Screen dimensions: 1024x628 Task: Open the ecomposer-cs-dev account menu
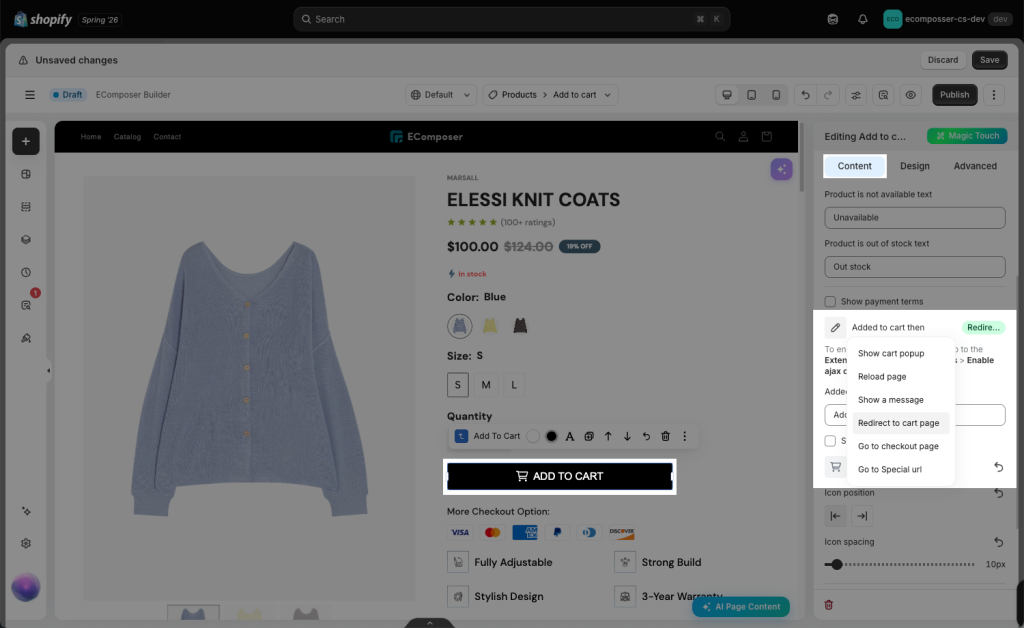(x=947, y=19)
